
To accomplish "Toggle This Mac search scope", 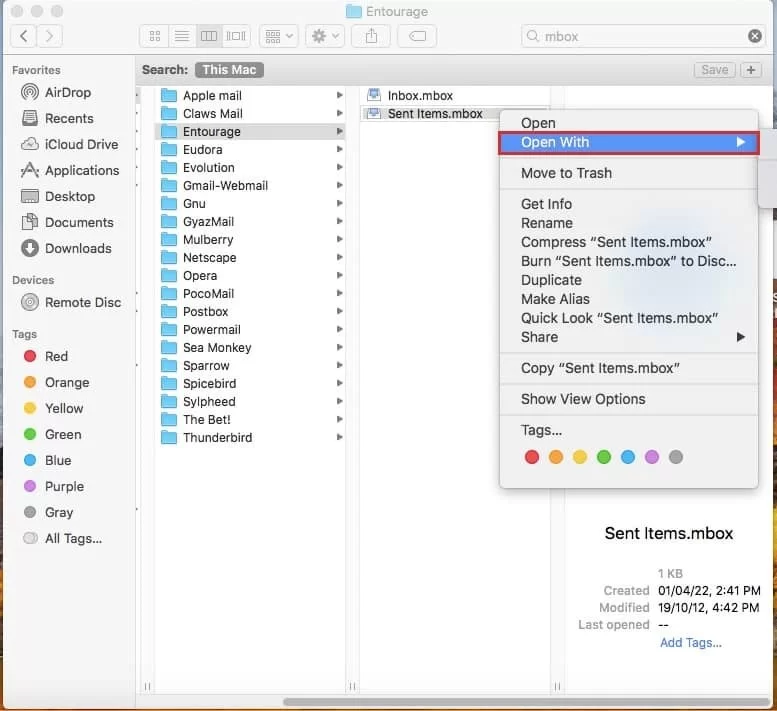I will pos(229,70).
